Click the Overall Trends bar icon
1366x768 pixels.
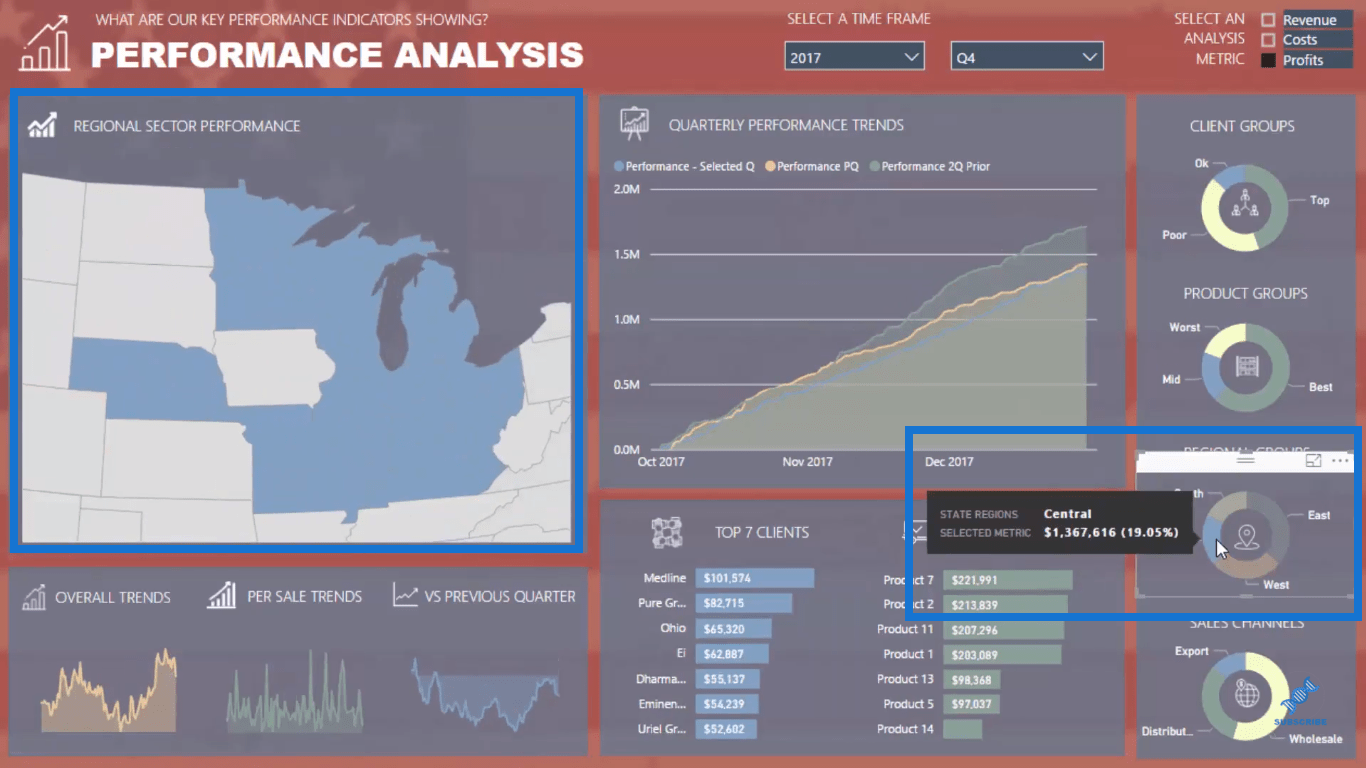coord(33,597)
